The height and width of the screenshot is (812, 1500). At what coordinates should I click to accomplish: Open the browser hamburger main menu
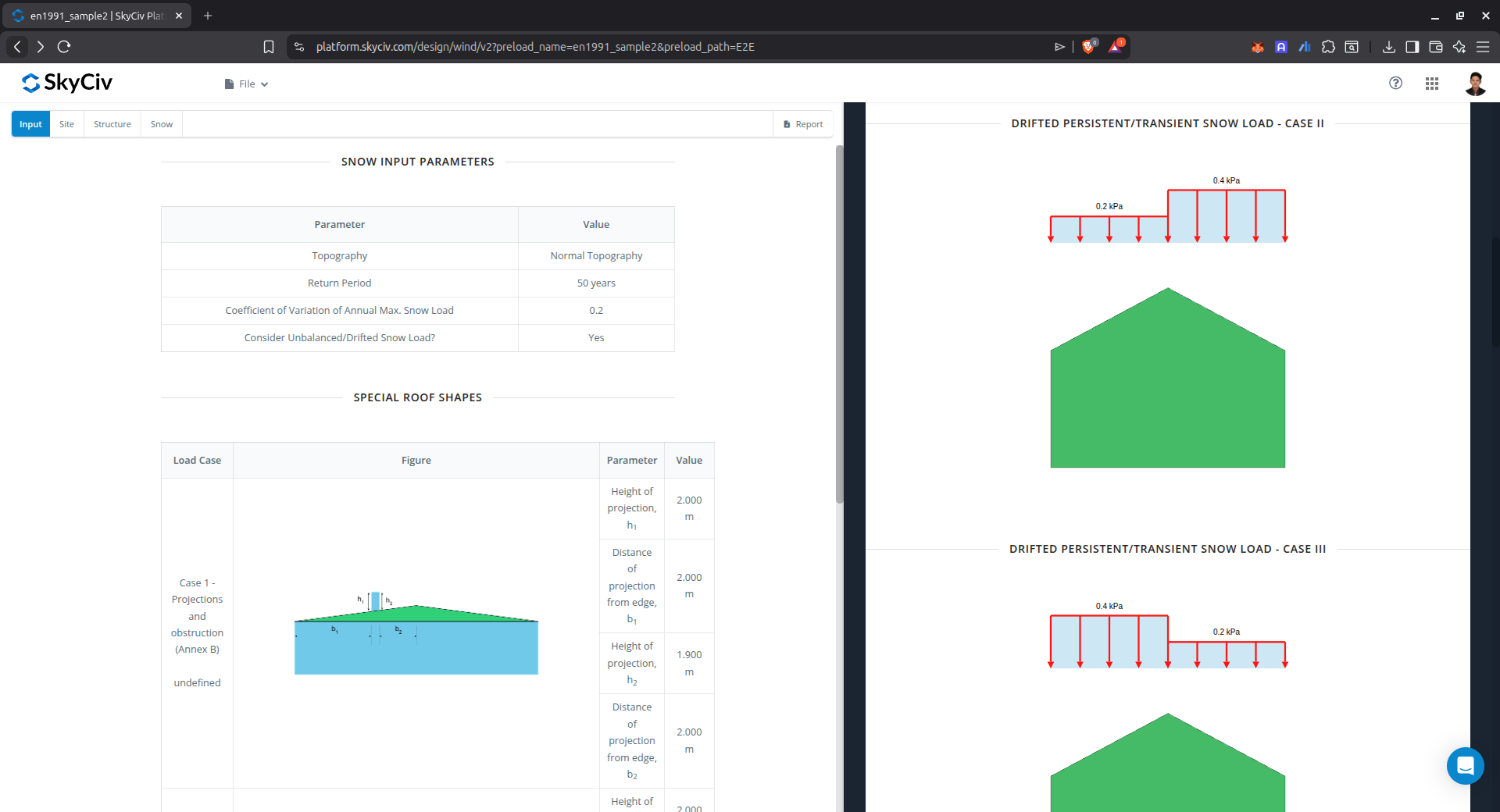[x=1482, y=47]
